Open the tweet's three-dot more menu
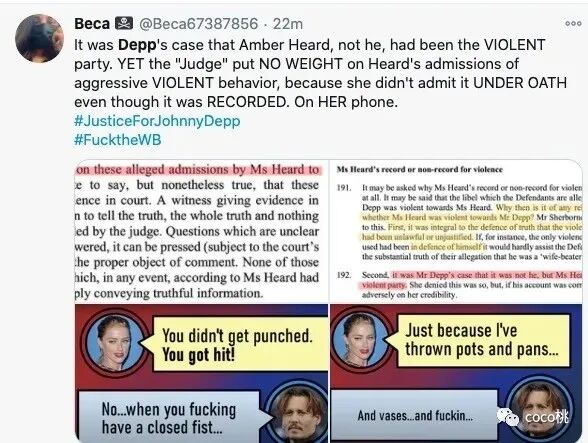This screenshot has height=443, width=588. tap(573, 23)
